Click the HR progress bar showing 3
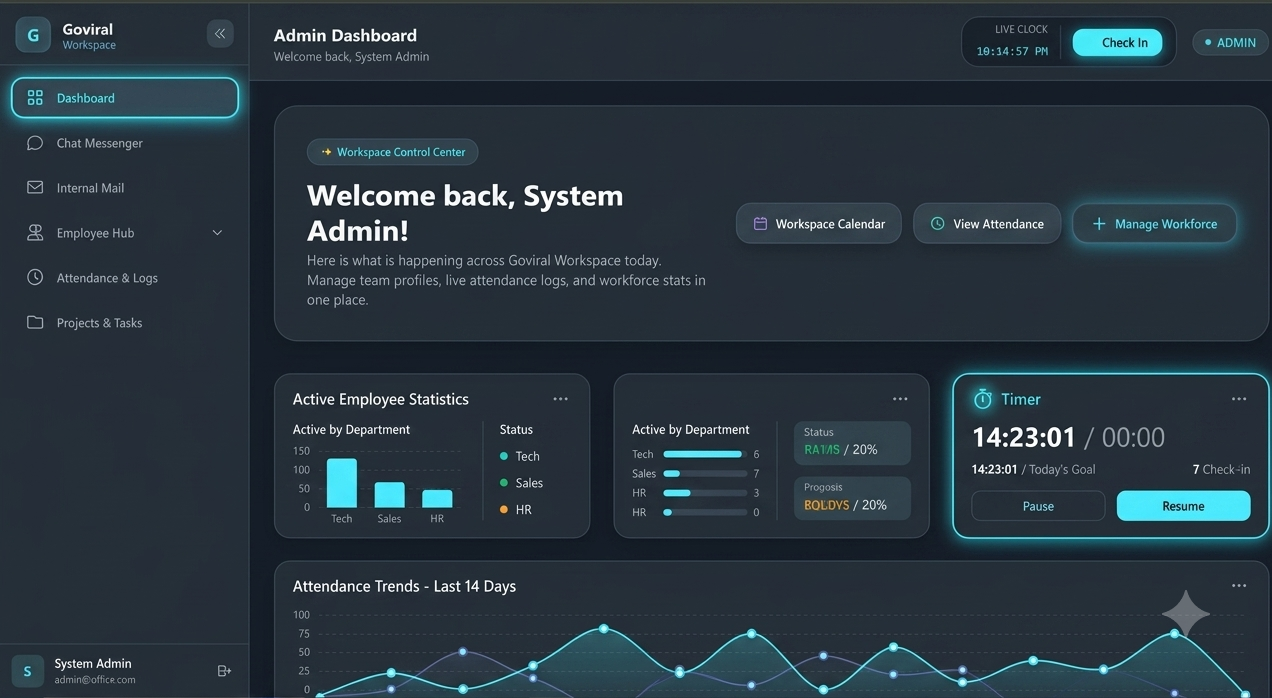1272x698 pixels. [705, 493]
